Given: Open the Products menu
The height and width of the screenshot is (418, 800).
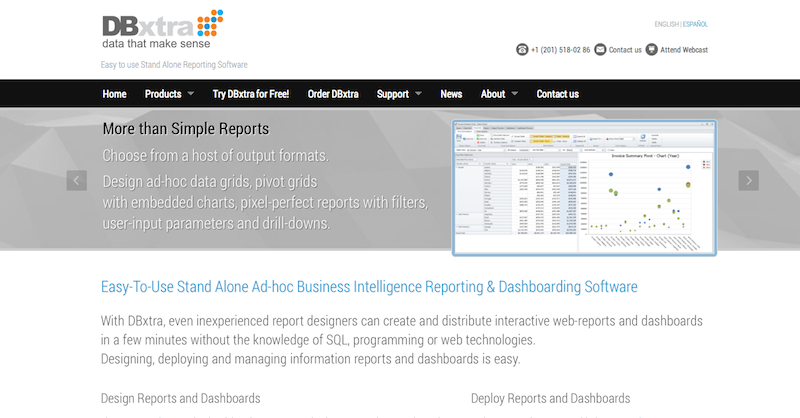Looking at the screenshot, I should 163,94.
